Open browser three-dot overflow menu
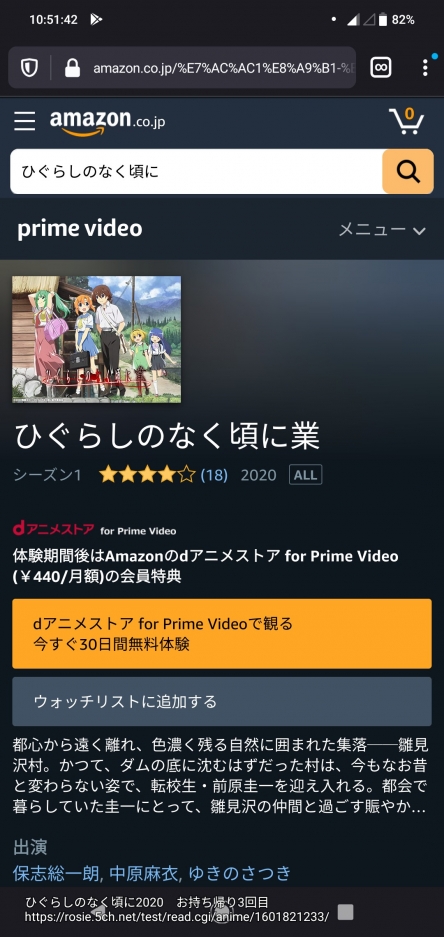Image resolution: width=444 pixels, height=937 pixels. [x=425, y=68]
